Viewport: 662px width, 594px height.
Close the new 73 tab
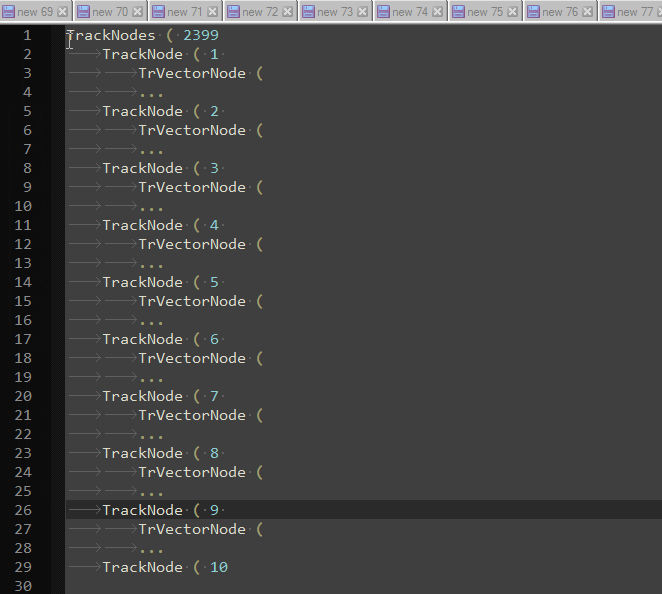pyautogui.click(x=363, y=12)
